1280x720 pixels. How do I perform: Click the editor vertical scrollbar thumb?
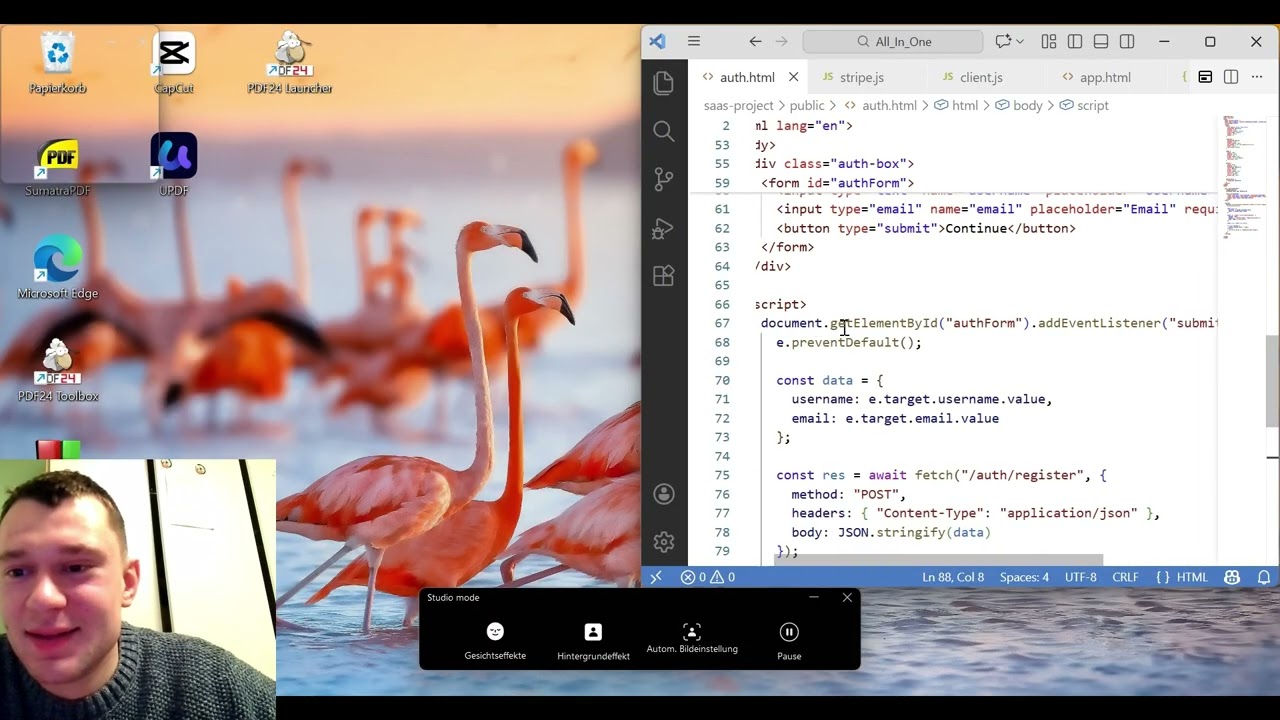click(x=1272, y=381)
